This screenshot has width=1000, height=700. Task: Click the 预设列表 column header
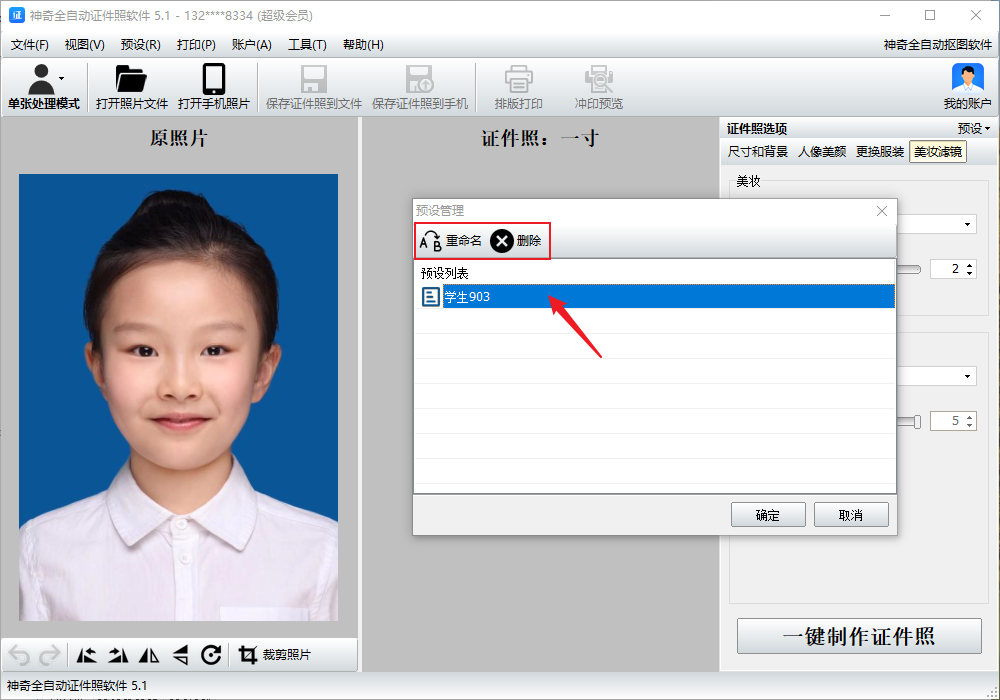point(445,273)
